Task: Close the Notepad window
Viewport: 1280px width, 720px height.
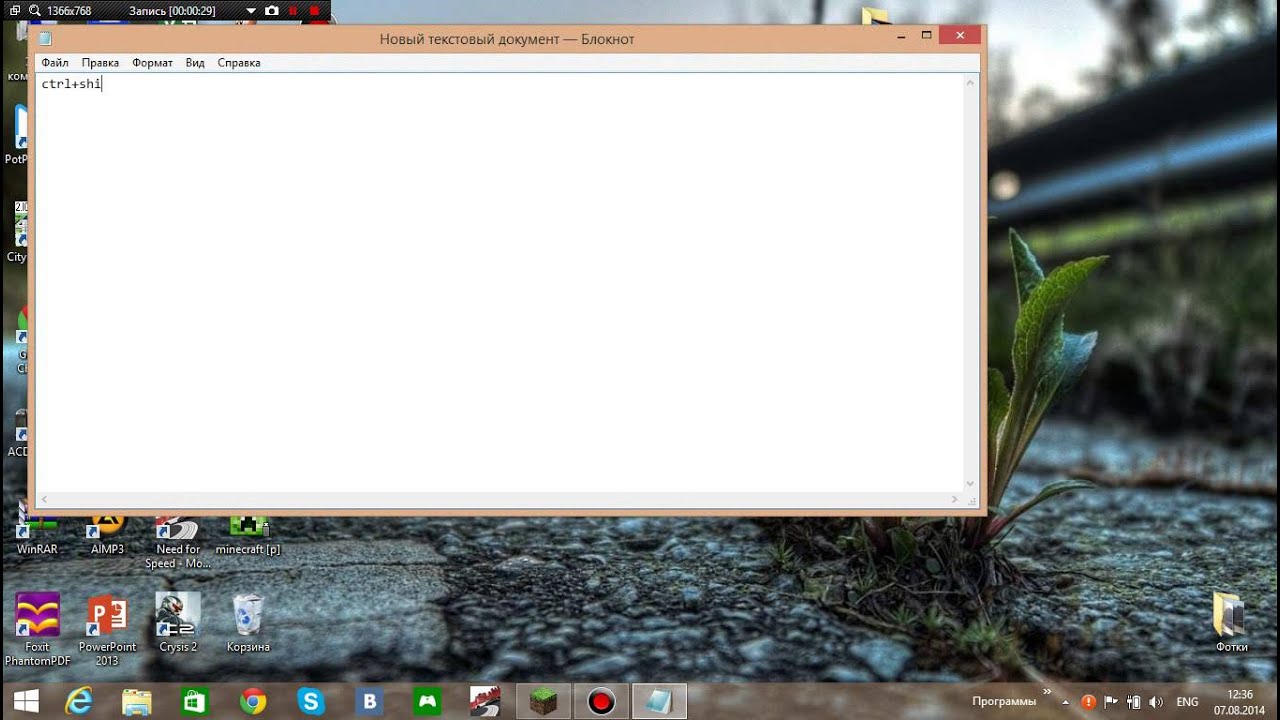Action: (x=960, y=36)
